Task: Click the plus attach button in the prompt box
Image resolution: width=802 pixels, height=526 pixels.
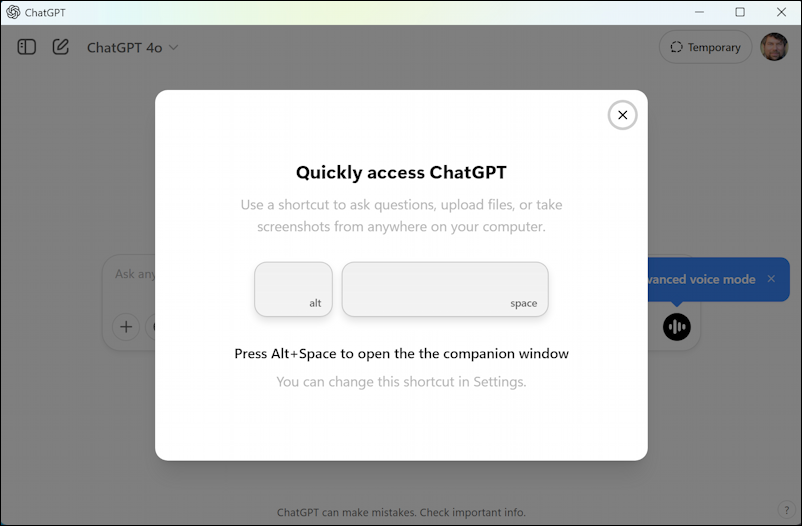Action: click(x=126, y=326)
